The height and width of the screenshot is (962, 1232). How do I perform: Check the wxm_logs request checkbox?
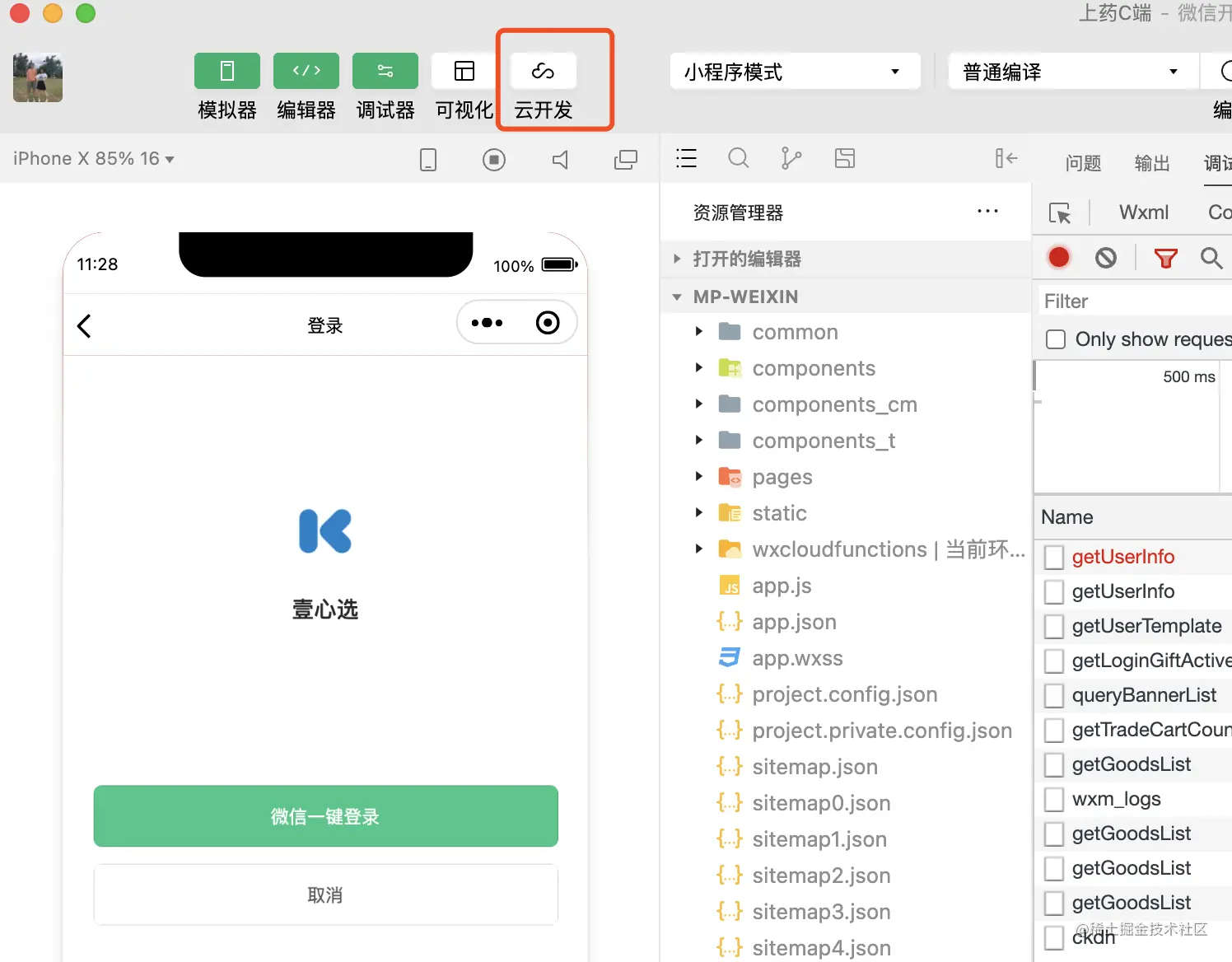tap(1054, 800)
